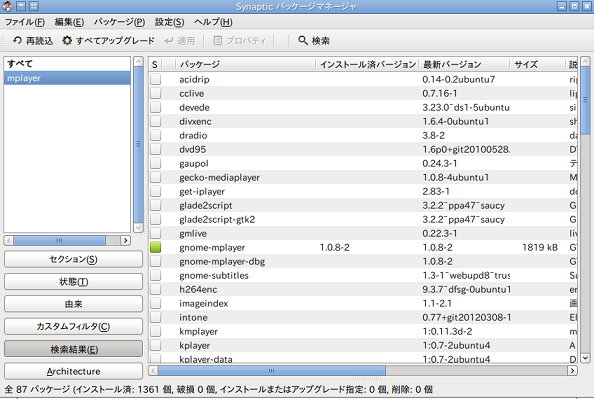The height and width of the screenshot is (399, 594).
Task: Click the カスタムフィルタ(C) button
Action: [x=73, y=326]
